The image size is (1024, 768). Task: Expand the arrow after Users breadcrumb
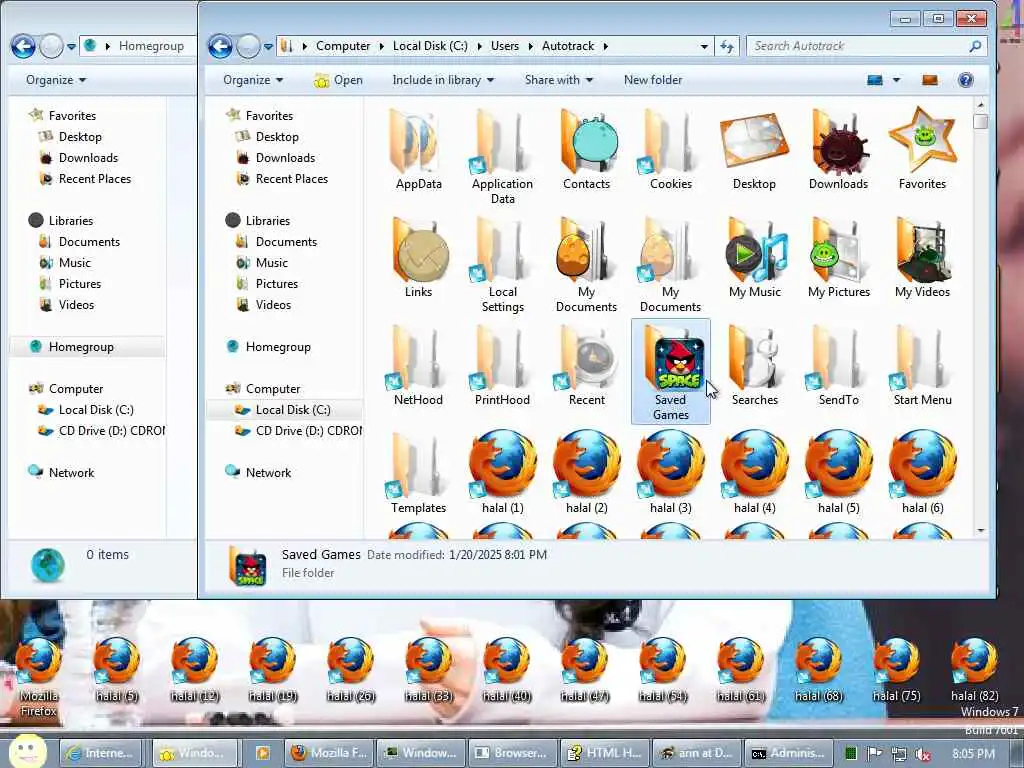pos(530,46)
